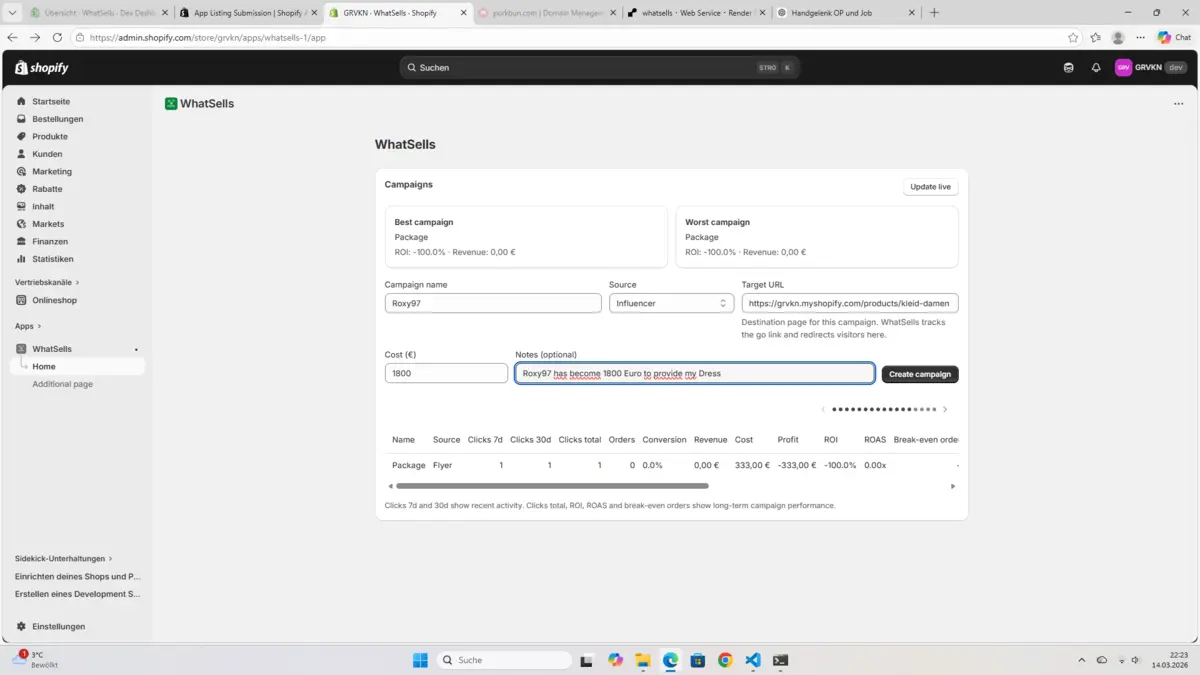
Task: Open a new browser tab
Action: [x=934, y=13]
